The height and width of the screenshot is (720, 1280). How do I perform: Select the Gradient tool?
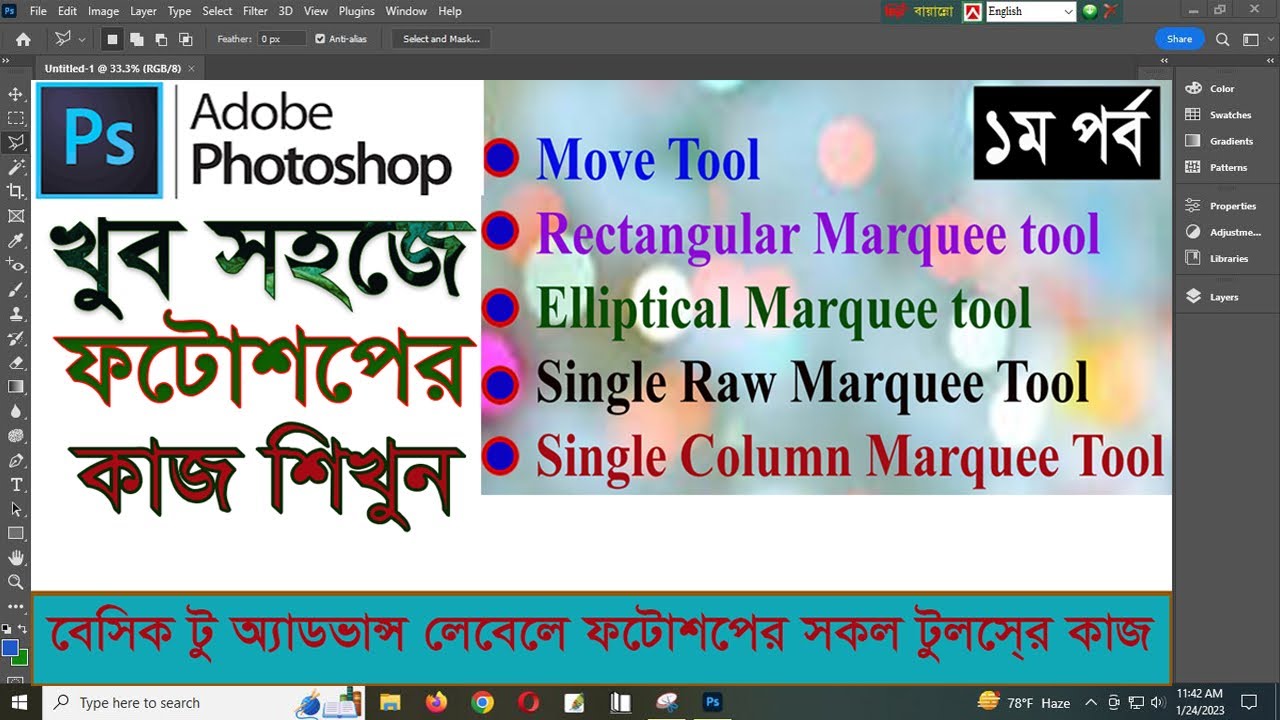[16, 386]
